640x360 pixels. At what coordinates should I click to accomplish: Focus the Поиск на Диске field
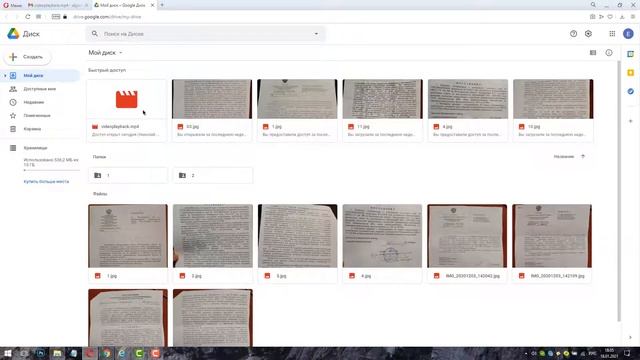tap(205, 34)
